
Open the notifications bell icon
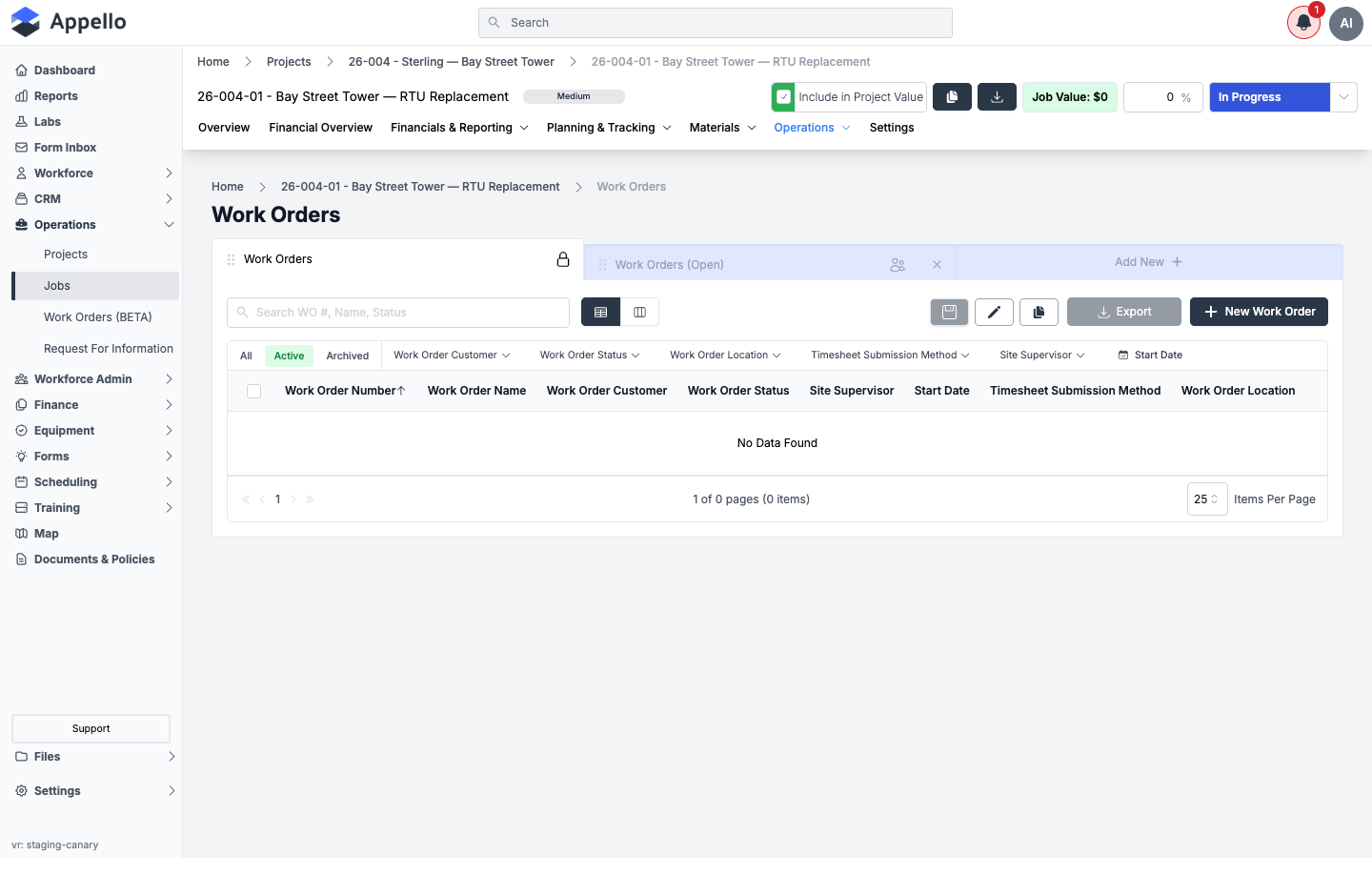1303,23
